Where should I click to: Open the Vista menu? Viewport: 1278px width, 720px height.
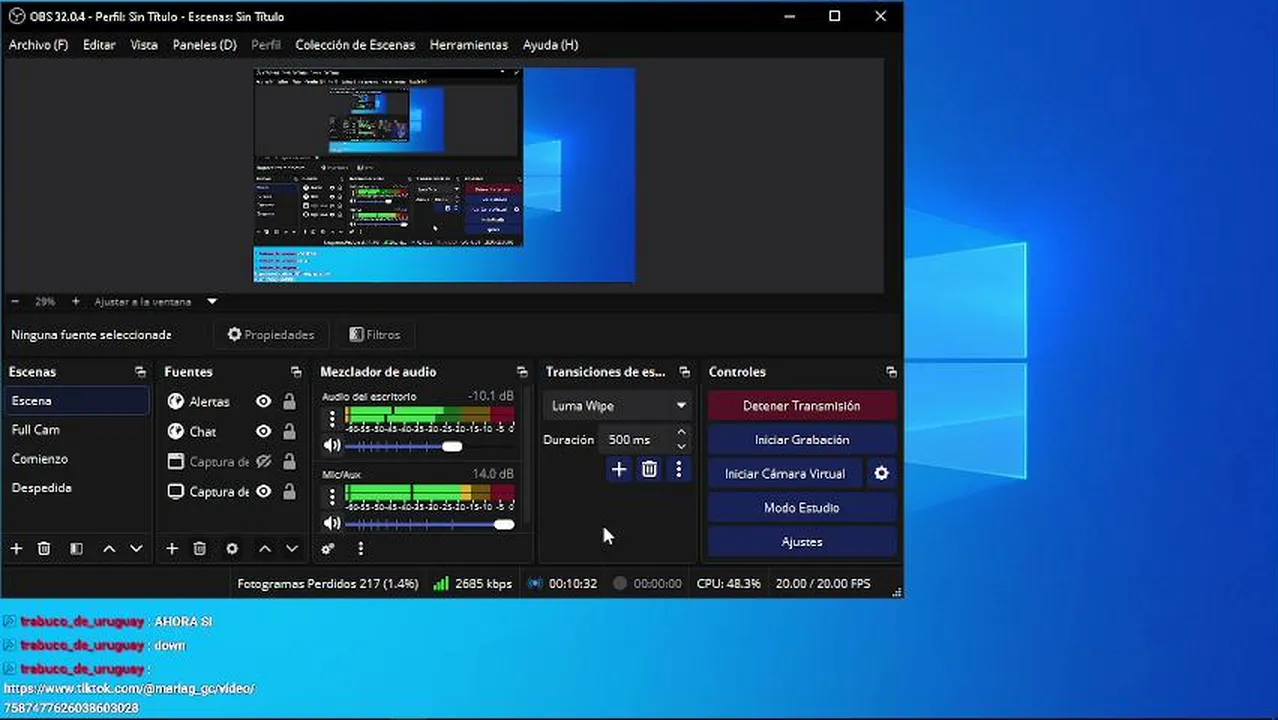point(144,45)
